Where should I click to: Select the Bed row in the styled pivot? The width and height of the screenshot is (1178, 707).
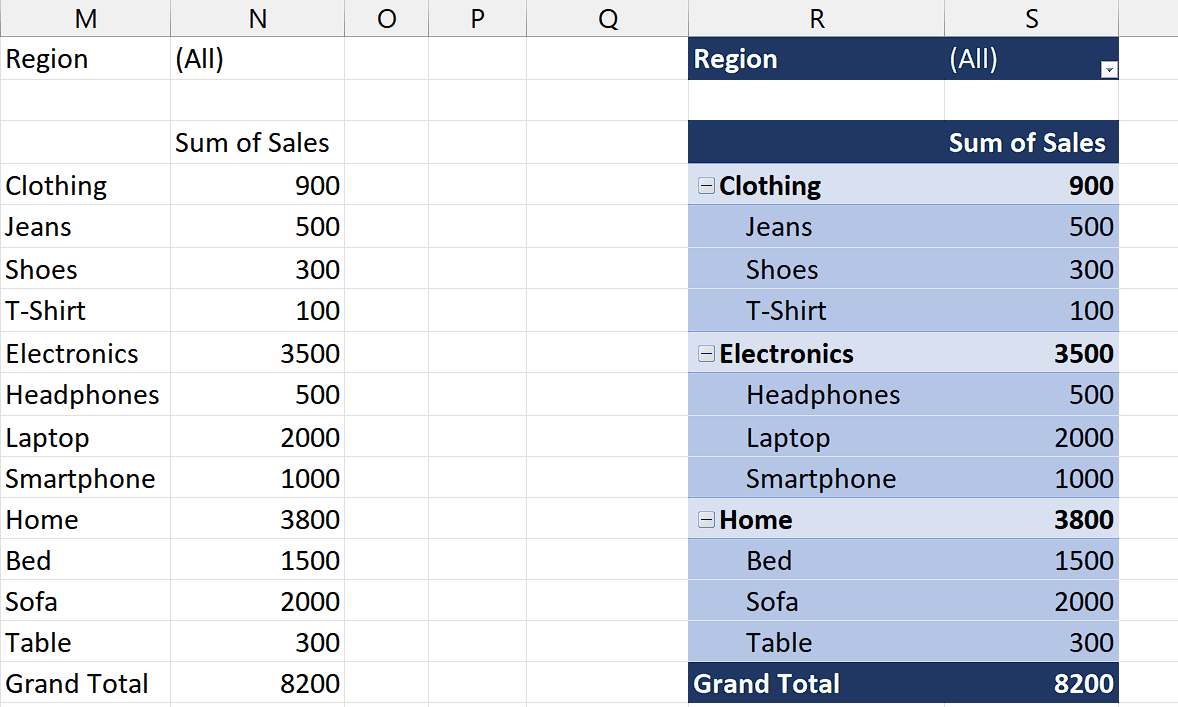pyautogui.click(x=769, y=560)
